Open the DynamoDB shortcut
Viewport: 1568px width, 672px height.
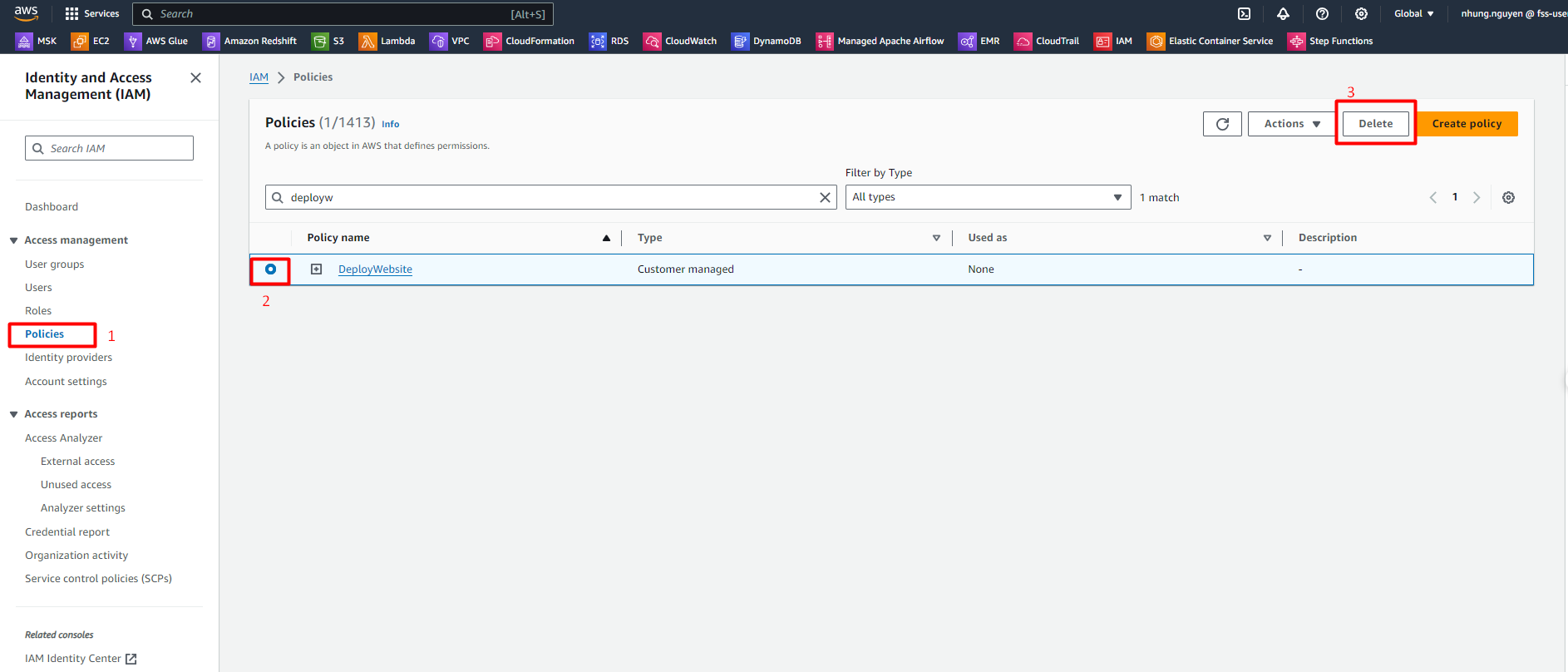pos(767,41)
